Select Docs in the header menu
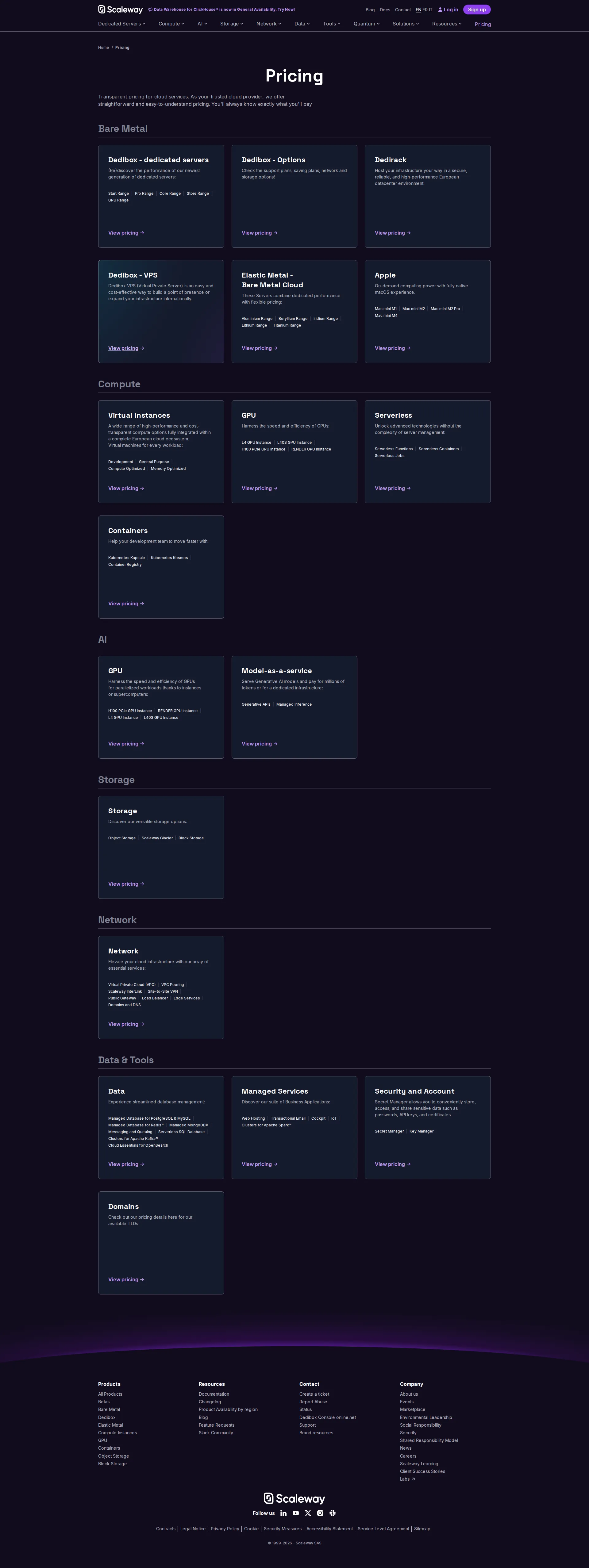The image size is (589, 1568). [384, 10]
